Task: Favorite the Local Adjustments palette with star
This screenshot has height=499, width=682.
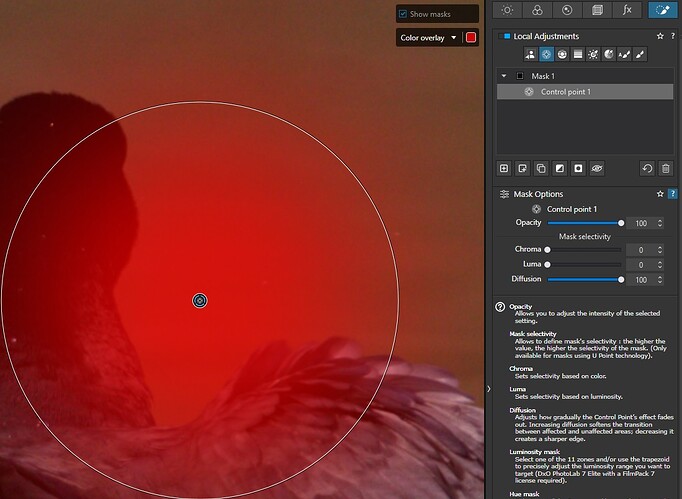Action: click(659, 36)
